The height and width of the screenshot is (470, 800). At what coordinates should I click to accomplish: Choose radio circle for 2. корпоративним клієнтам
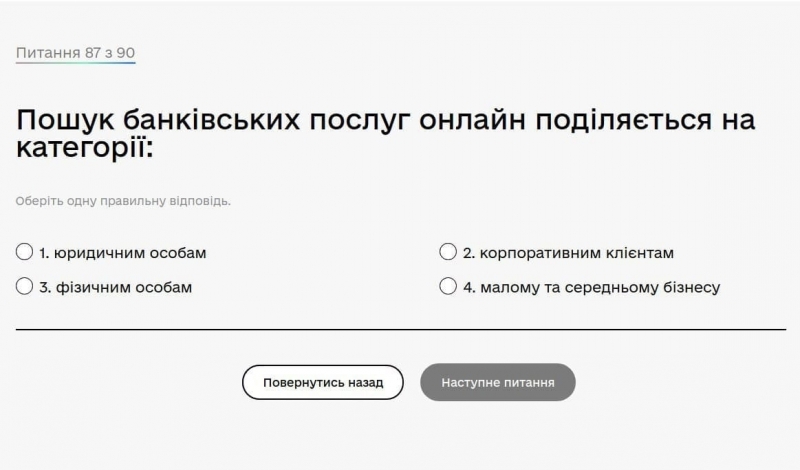pyautogui.click(x=448, y=253)
